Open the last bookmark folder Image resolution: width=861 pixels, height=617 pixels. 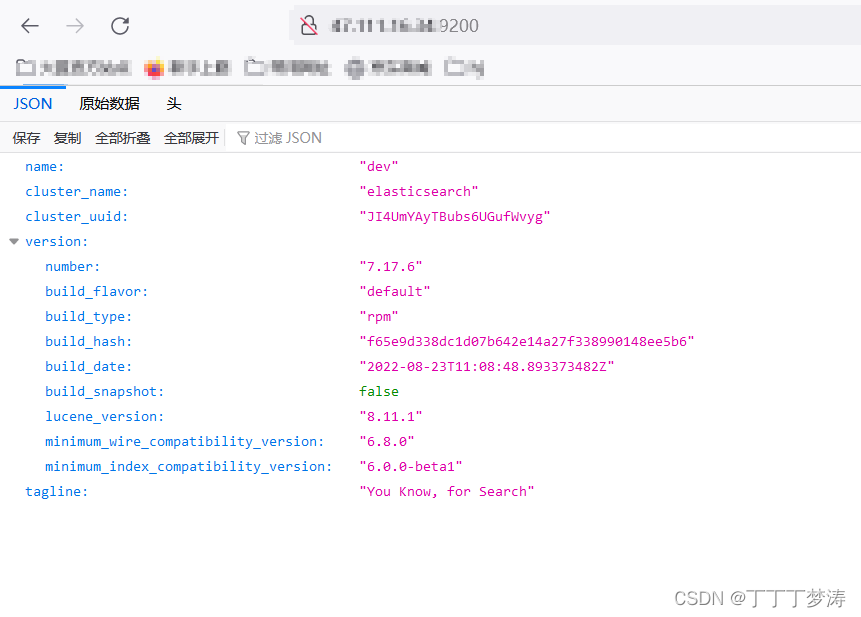(x=464, y=68)
